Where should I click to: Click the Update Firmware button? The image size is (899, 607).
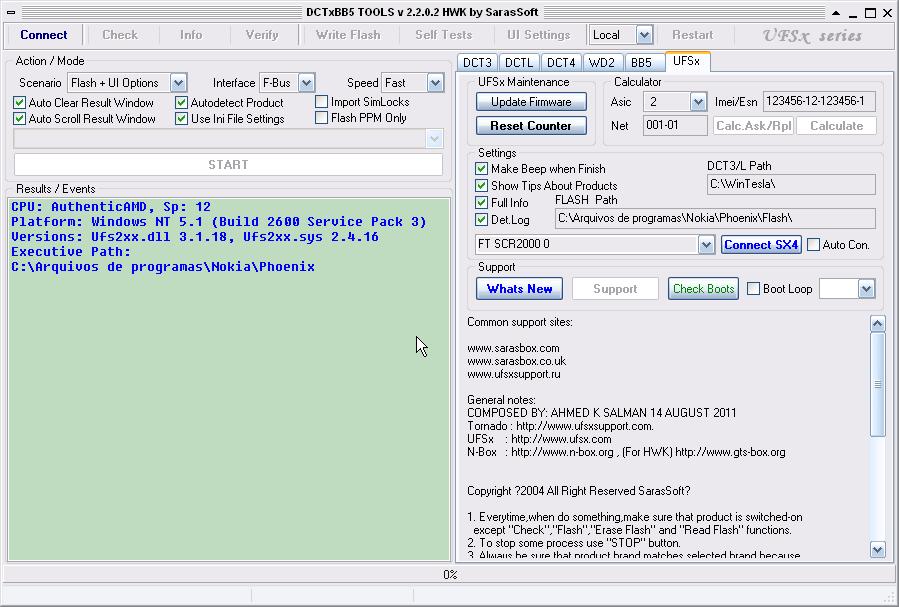[531, 102]
